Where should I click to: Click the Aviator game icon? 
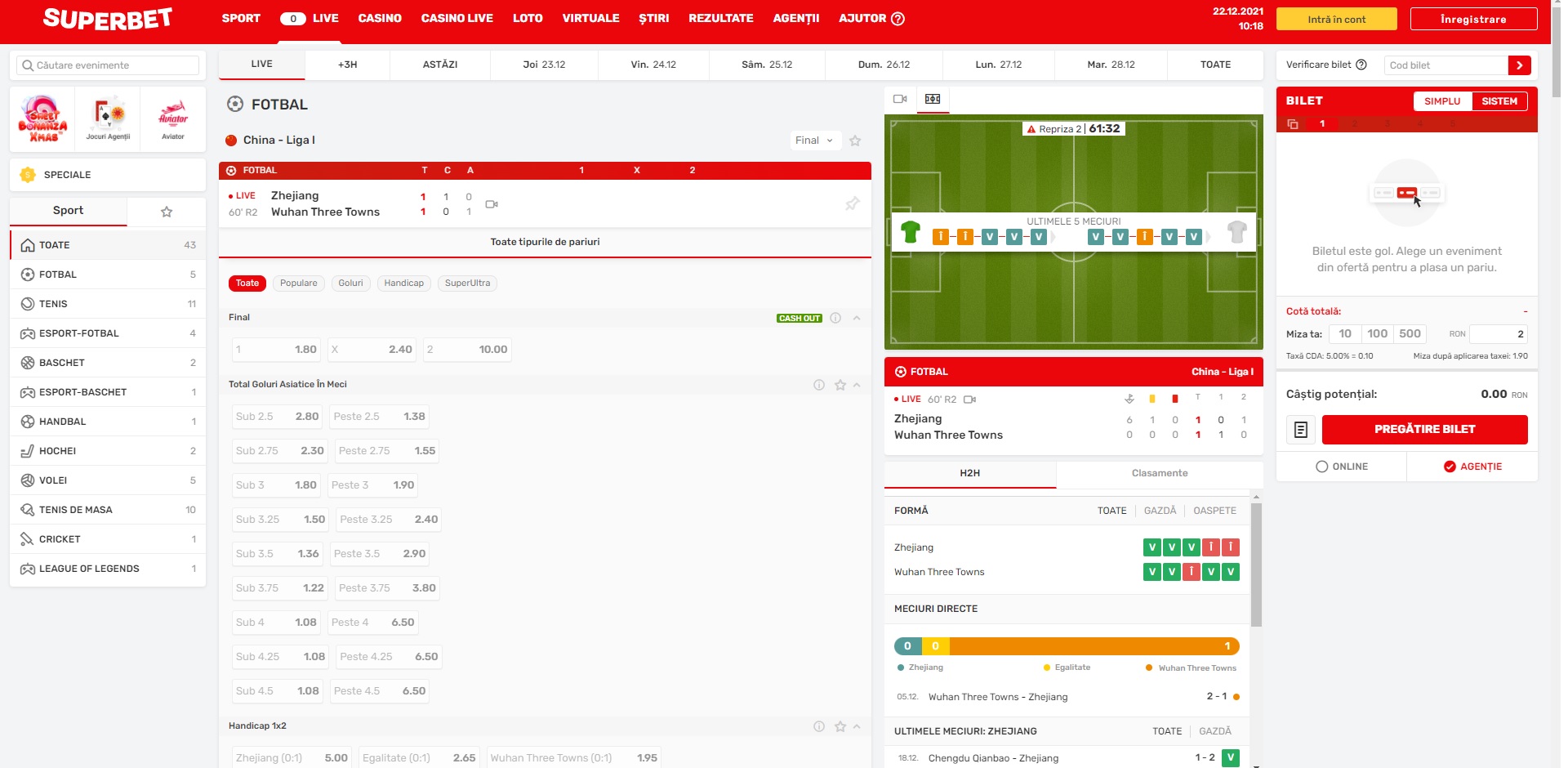pos(172,119)
